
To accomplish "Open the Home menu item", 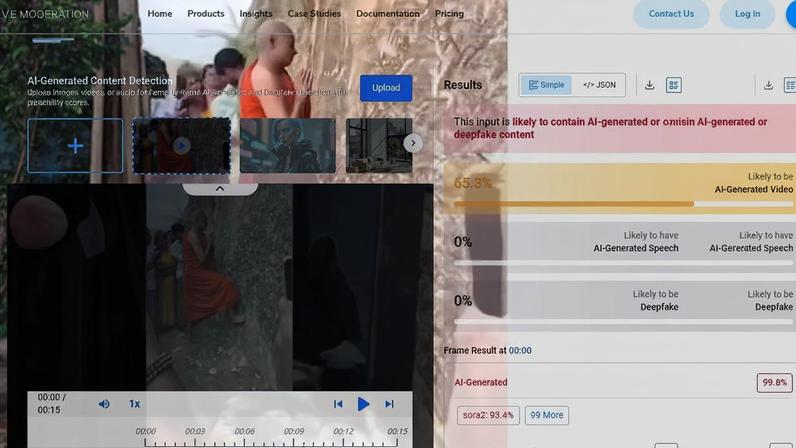I will [x=159, y=14].
